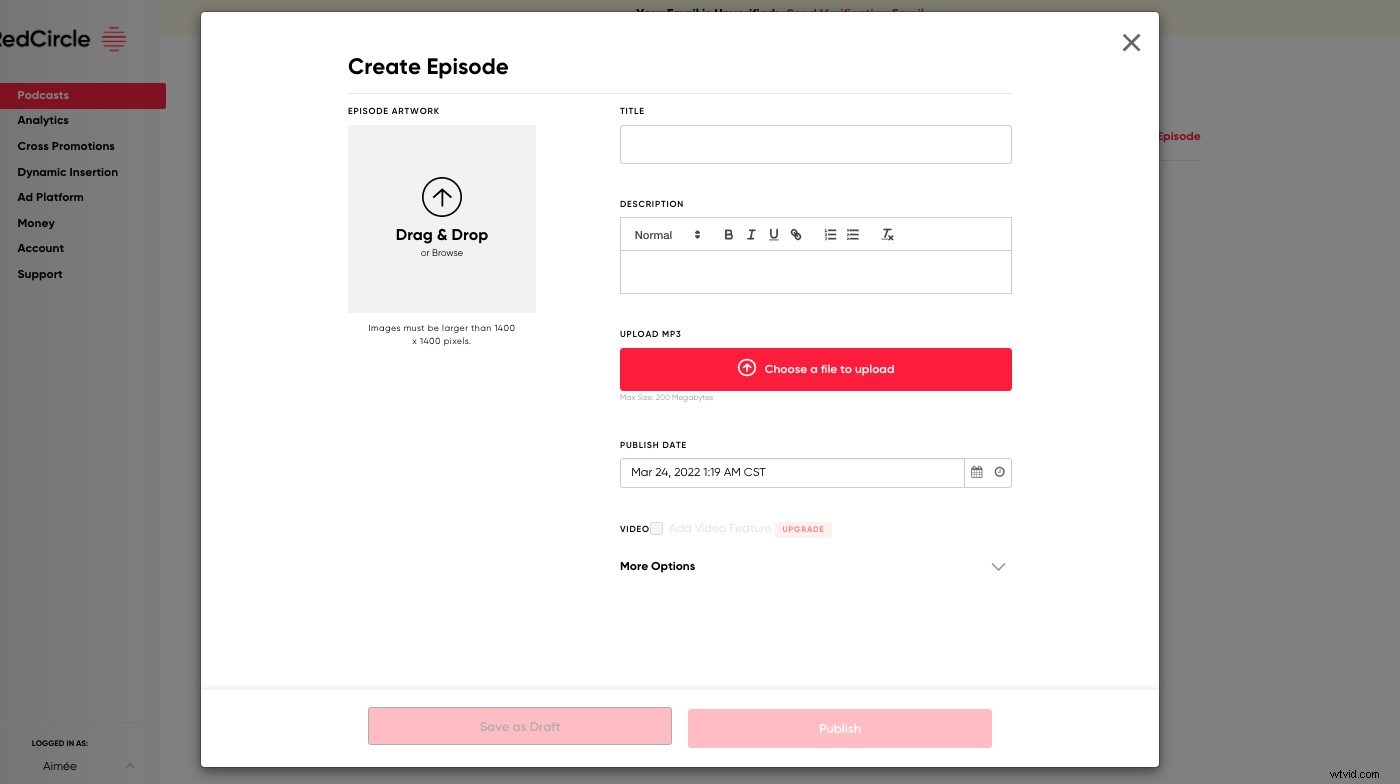Clear text formatting in the description
This screenshot has width=1400, height=784.
[887, 234]
